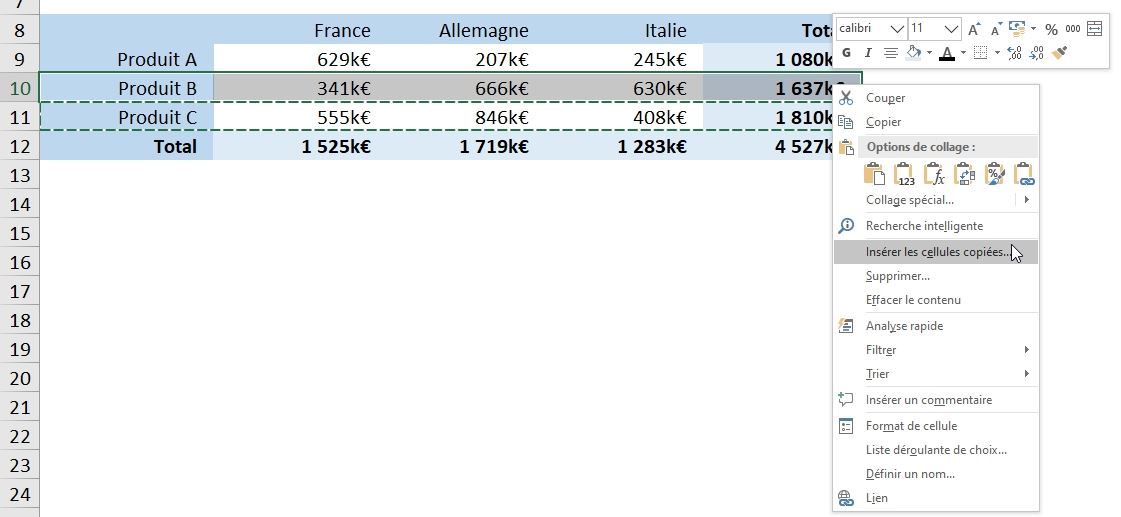Paste link (chain clipboard icon)
Image resolution: width=1121 pixels, height=517 pixels.
coord(1024,174)
